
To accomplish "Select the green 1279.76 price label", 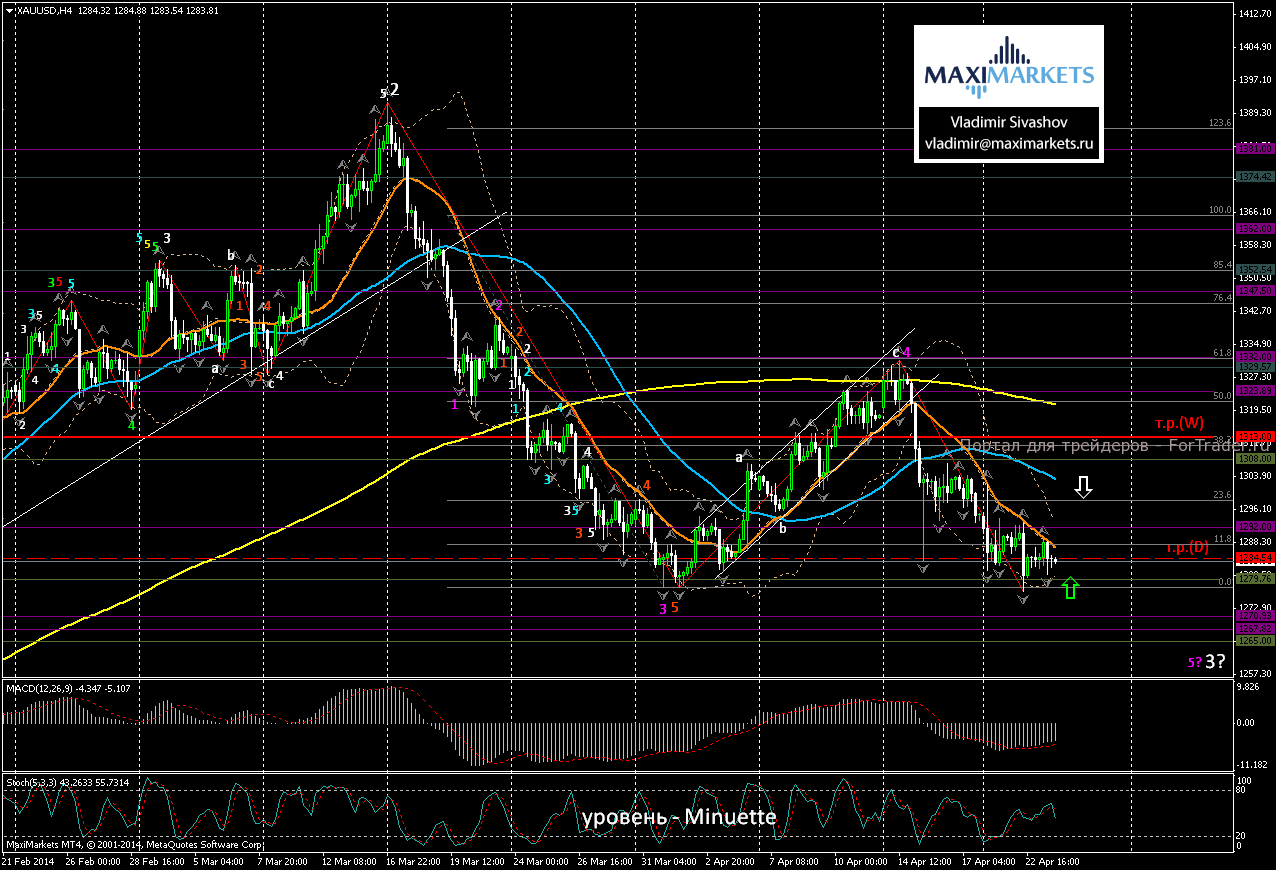I will pyautogui.click(x=1254, y=578).
